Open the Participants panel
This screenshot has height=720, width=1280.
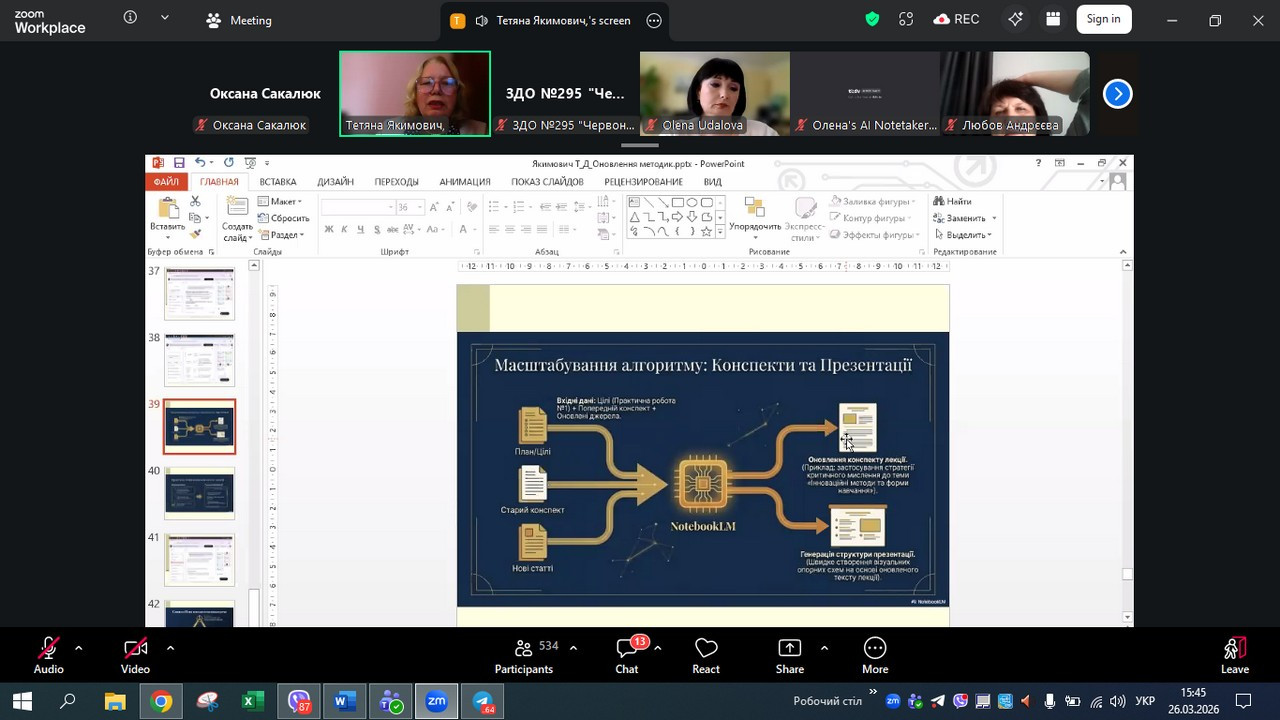point(524,655)
